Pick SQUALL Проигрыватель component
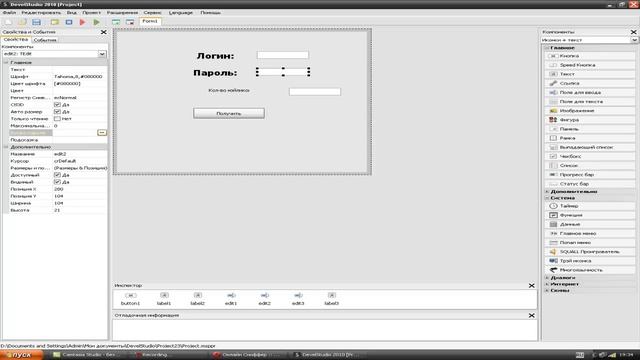The width and height of the screenshot is (640, 360). (590, 252)
